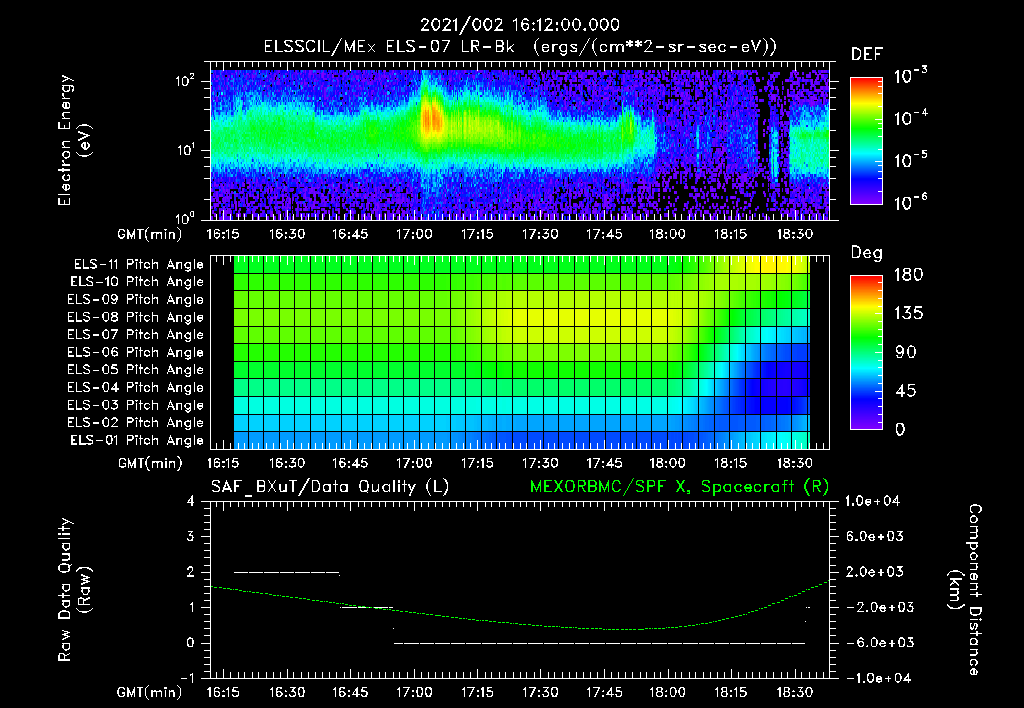Click the 10^2 electron energy tick label
The image size is (1024, 708).
(x=185, y=81)
